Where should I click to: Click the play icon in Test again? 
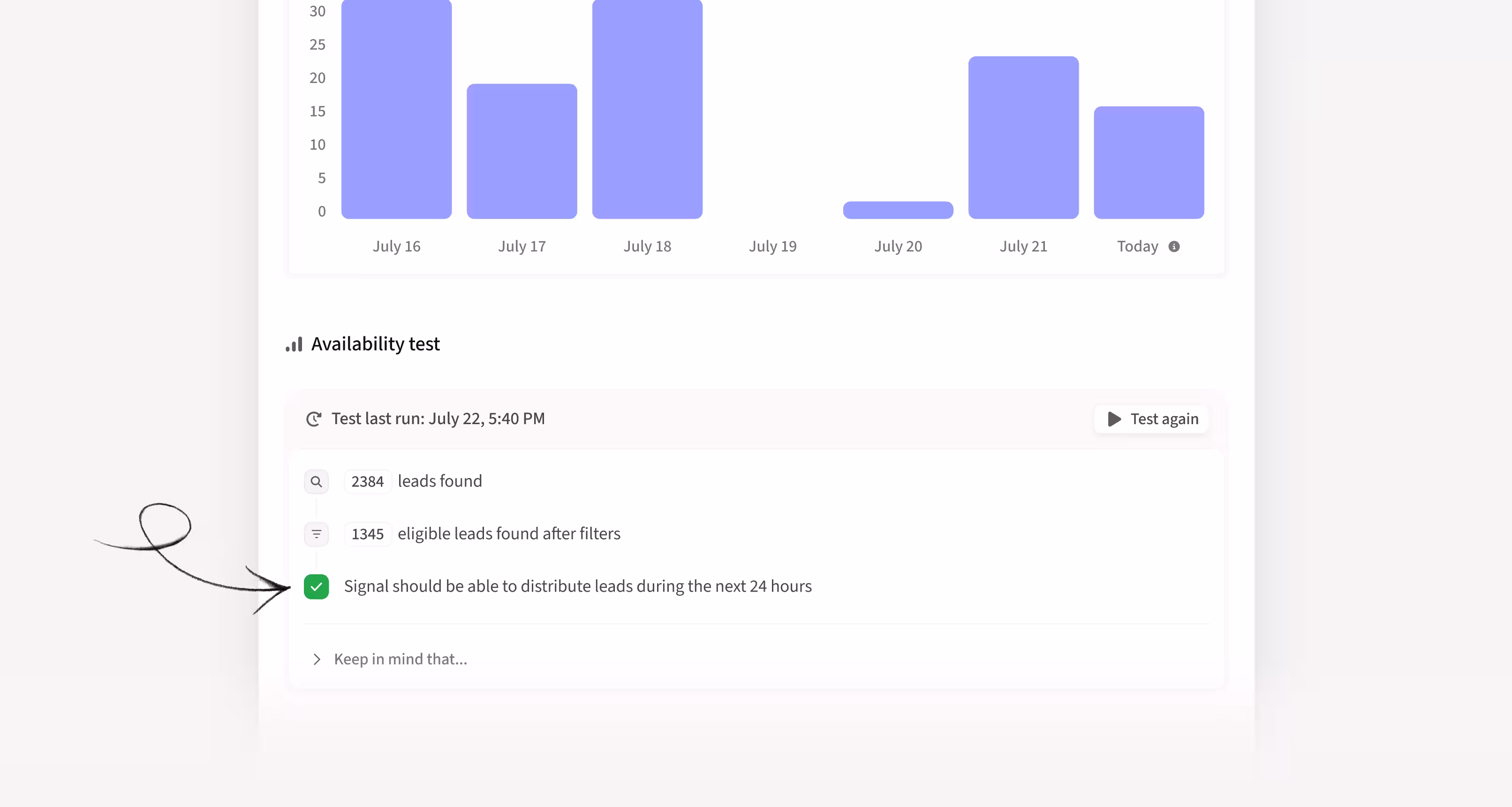coord(1113,419)
